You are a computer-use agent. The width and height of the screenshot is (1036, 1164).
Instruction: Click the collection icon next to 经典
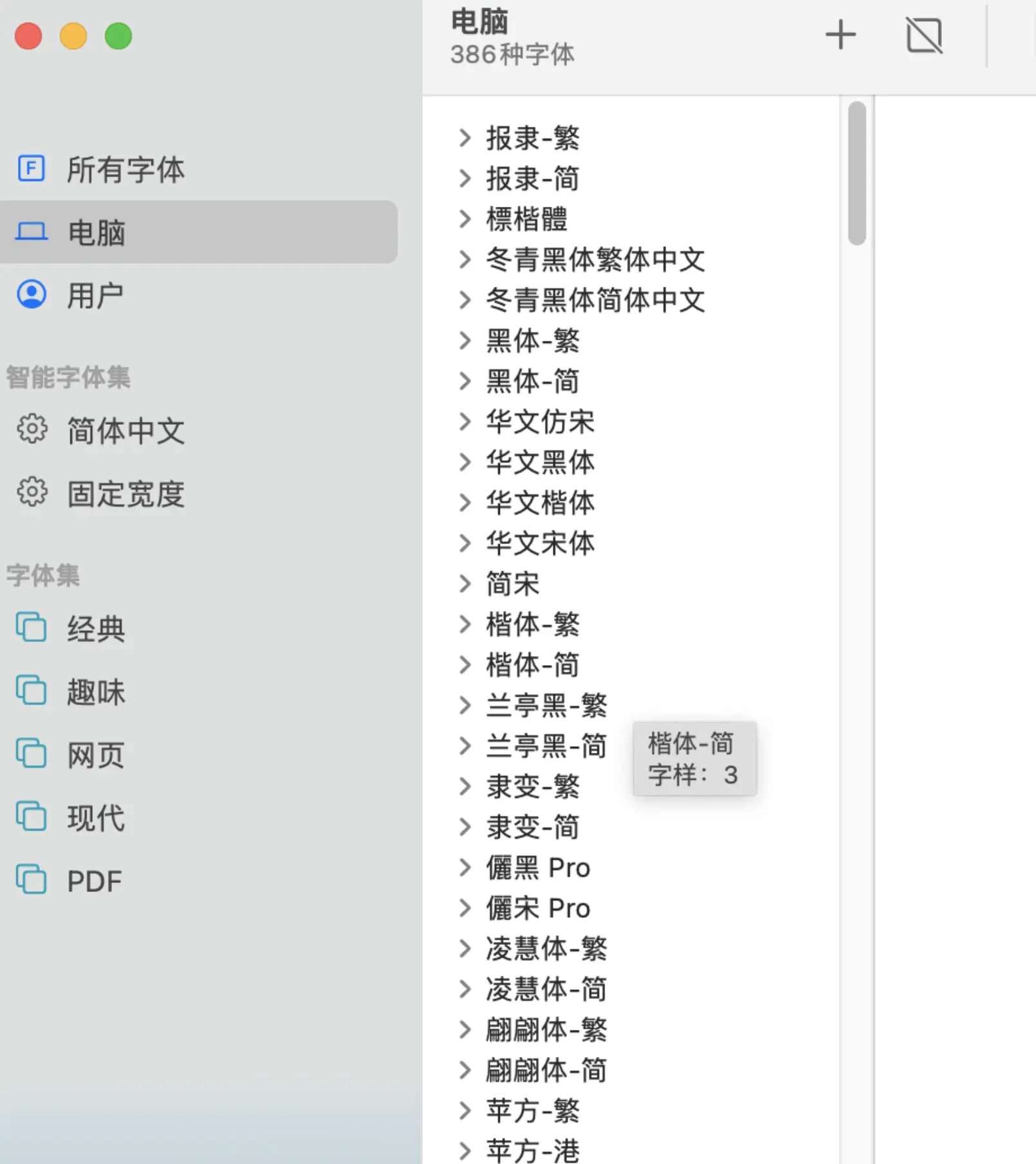pyautogui.click(x=31, y=628)
